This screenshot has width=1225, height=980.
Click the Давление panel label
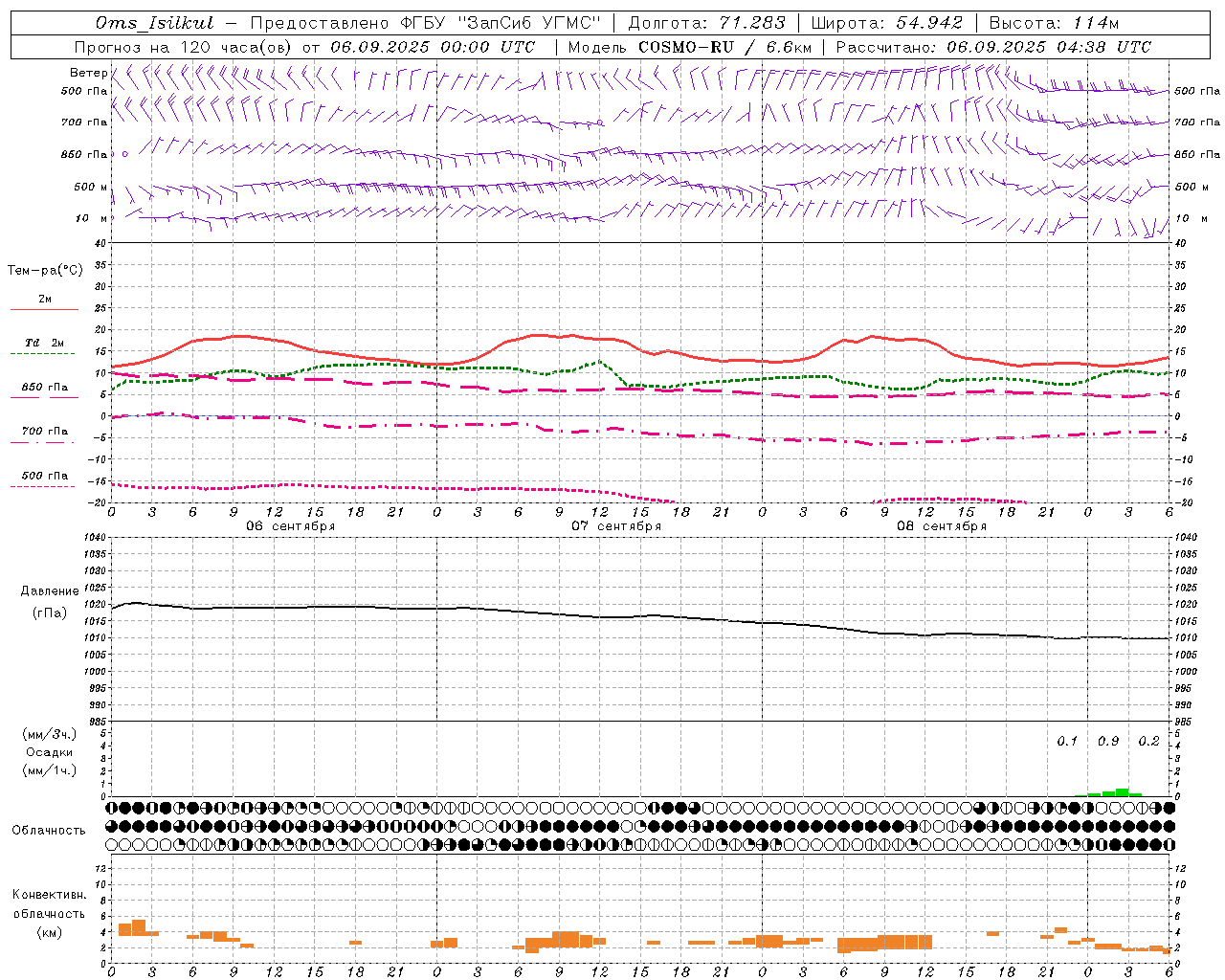(x=49, y=591)
